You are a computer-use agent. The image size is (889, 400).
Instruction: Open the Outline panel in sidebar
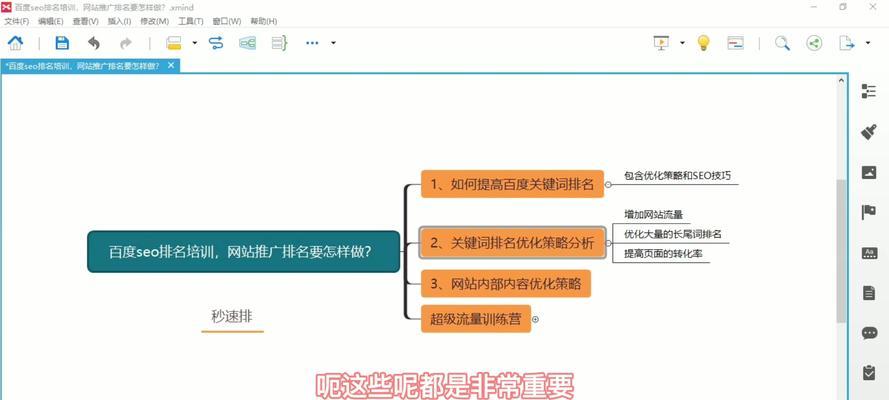tap(869, 91)
